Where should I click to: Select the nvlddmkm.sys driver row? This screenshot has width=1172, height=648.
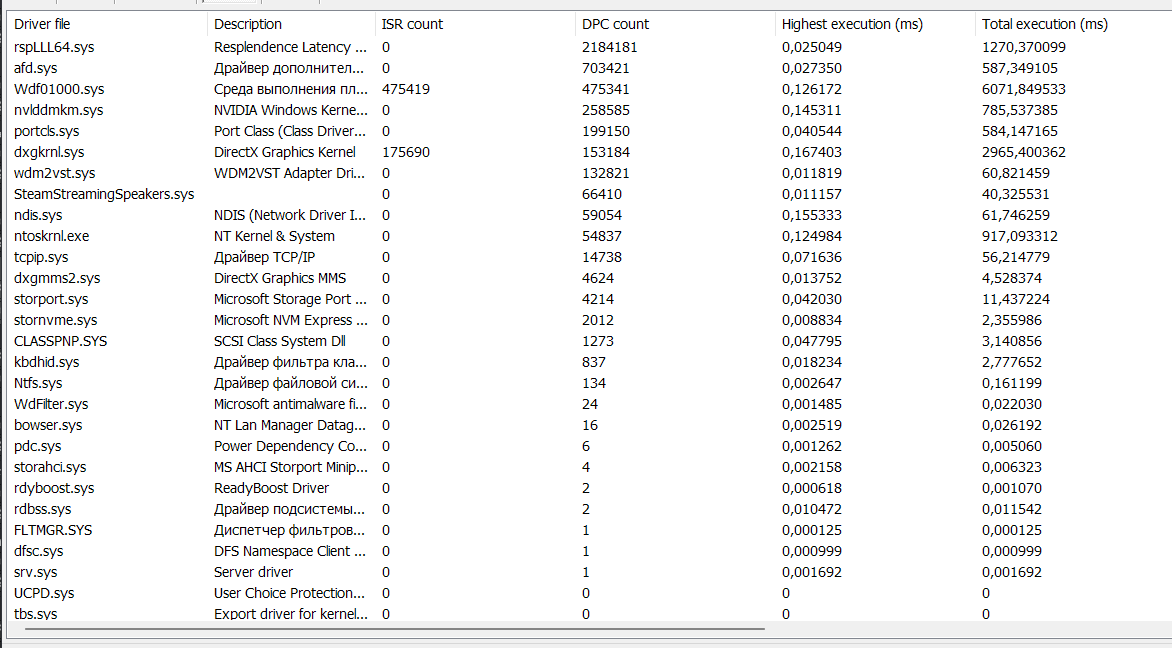point(590,110)
